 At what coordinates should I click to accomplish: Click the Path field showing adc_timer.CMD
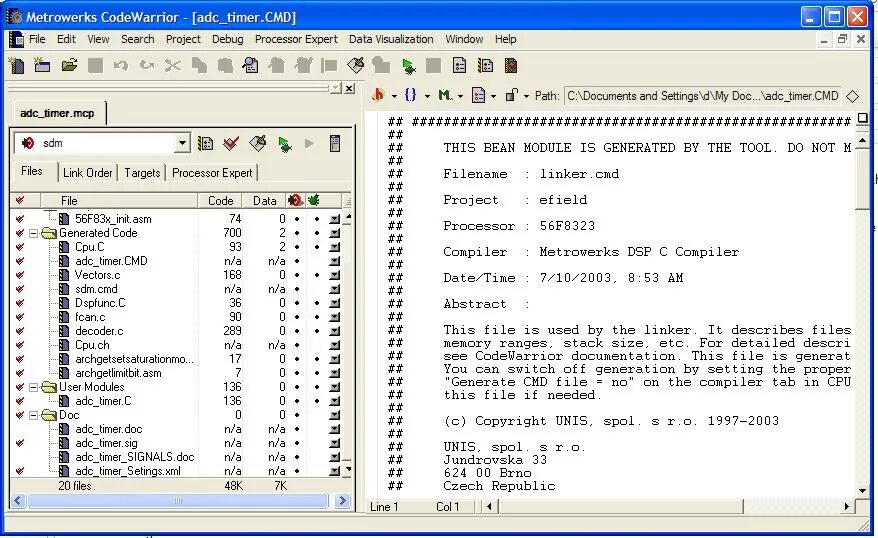point(702,96)
